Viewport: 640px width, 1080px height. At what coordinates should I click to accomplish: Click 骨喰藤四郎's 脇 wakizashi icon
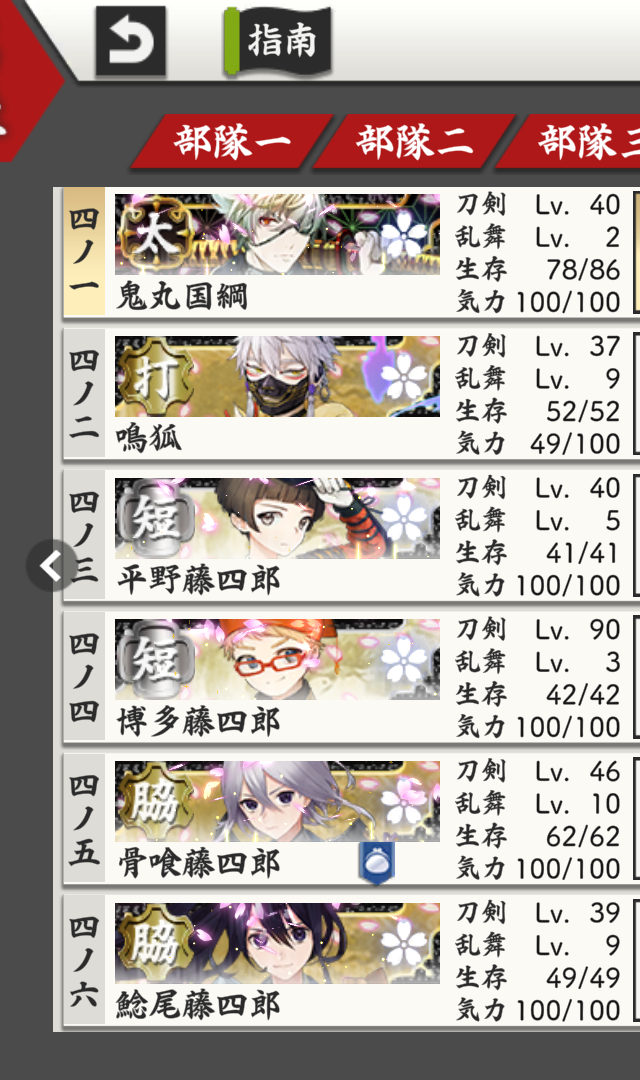pyautogui.click(x=155, y=801)
